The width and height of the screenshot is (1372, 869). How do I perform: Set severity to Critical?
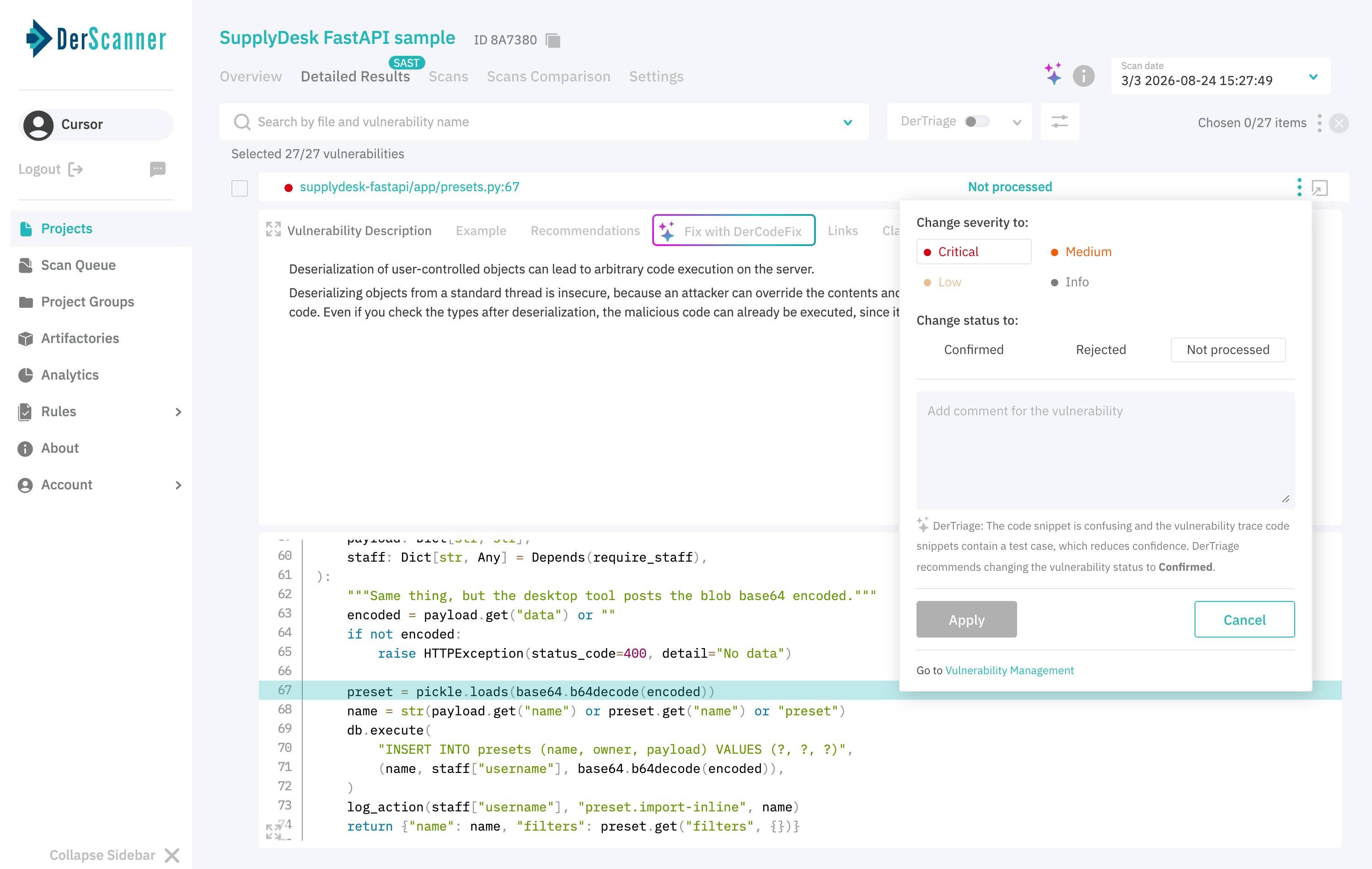coord(973,252)
